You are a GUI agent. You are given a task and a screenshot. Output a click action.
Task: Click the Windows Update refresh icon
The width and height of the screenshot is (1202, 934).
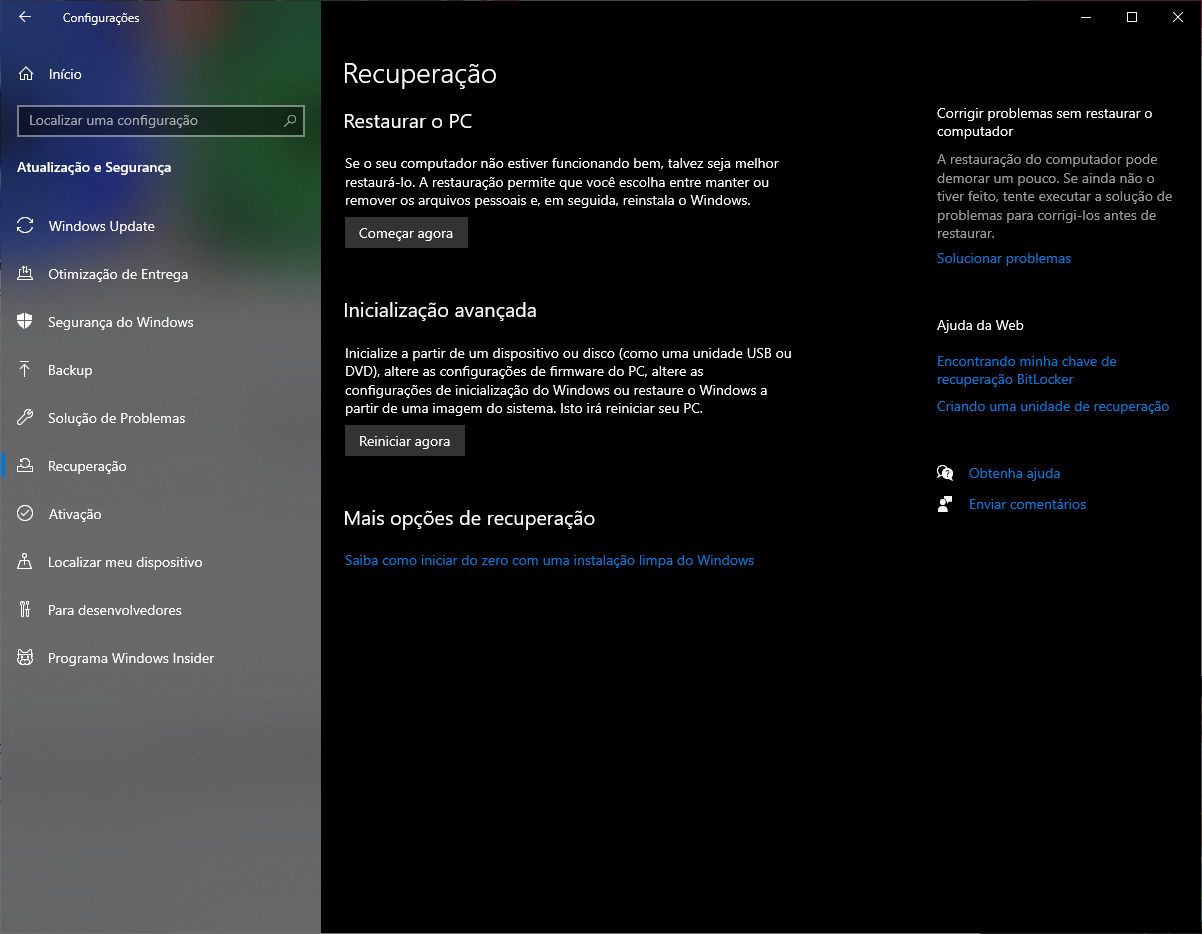click(26, 226)
